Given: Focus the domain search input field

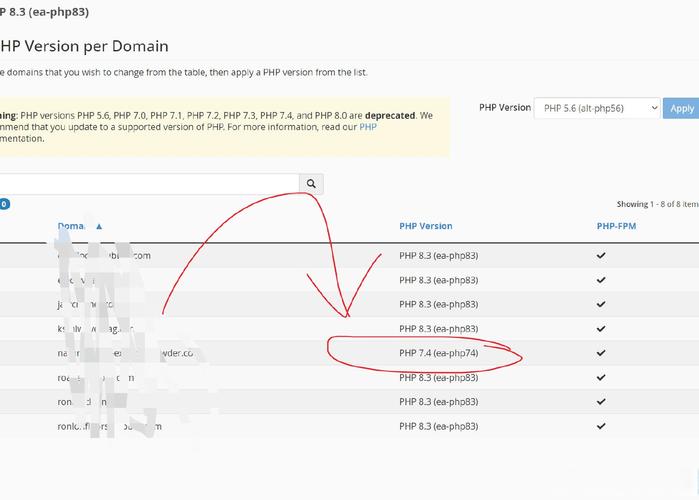Looking at the screenshot, I should point(150,184).
